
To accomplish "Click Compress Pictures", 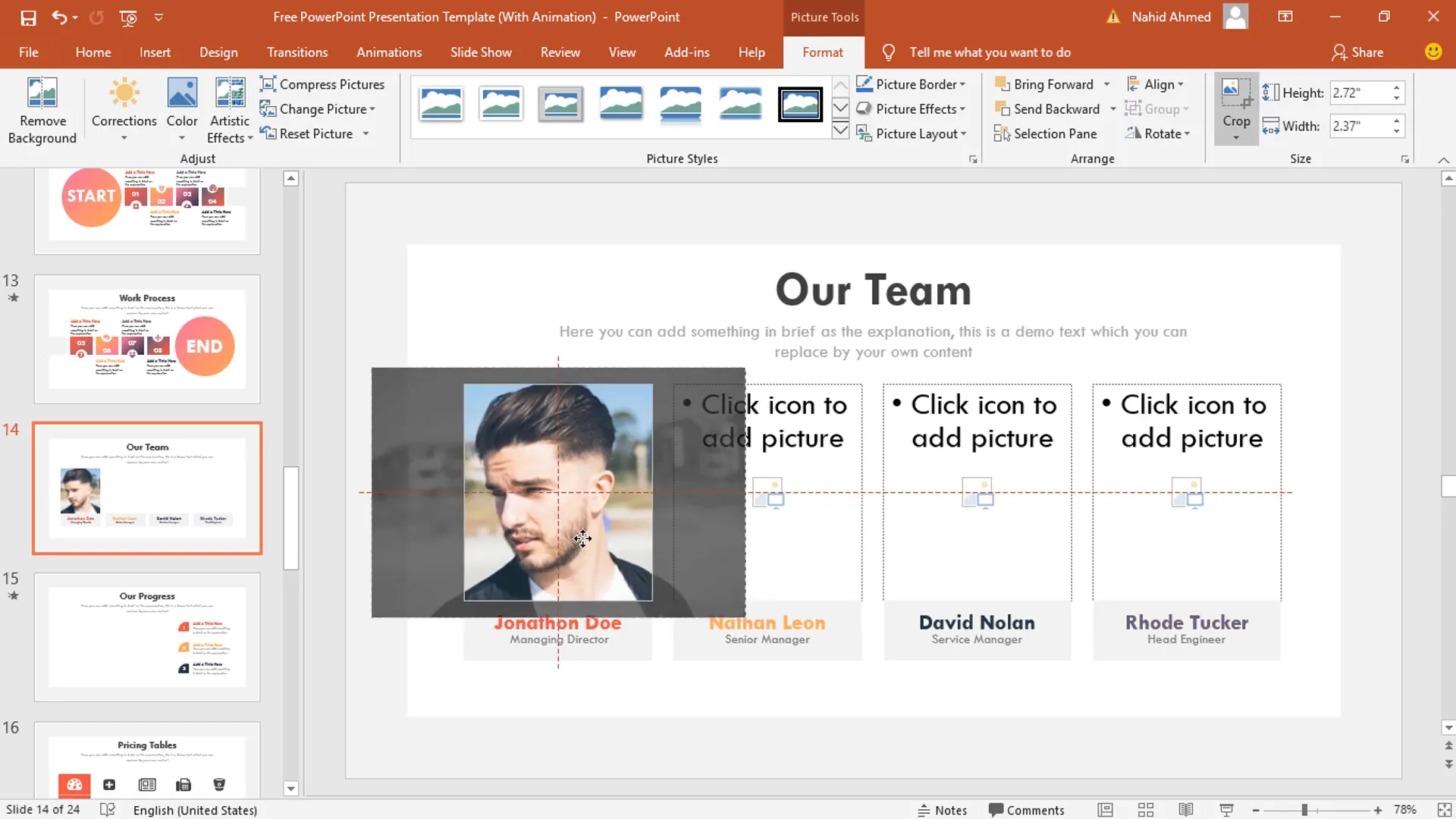I will click(322, 84).
